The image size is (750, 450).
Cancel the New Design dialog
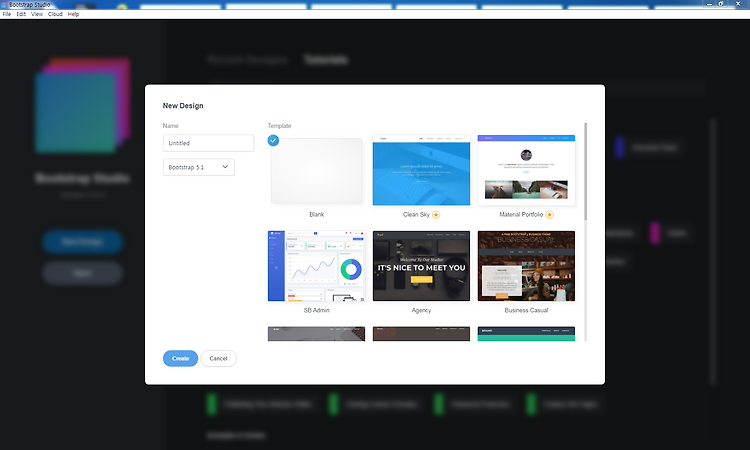[x=218, y=358]
